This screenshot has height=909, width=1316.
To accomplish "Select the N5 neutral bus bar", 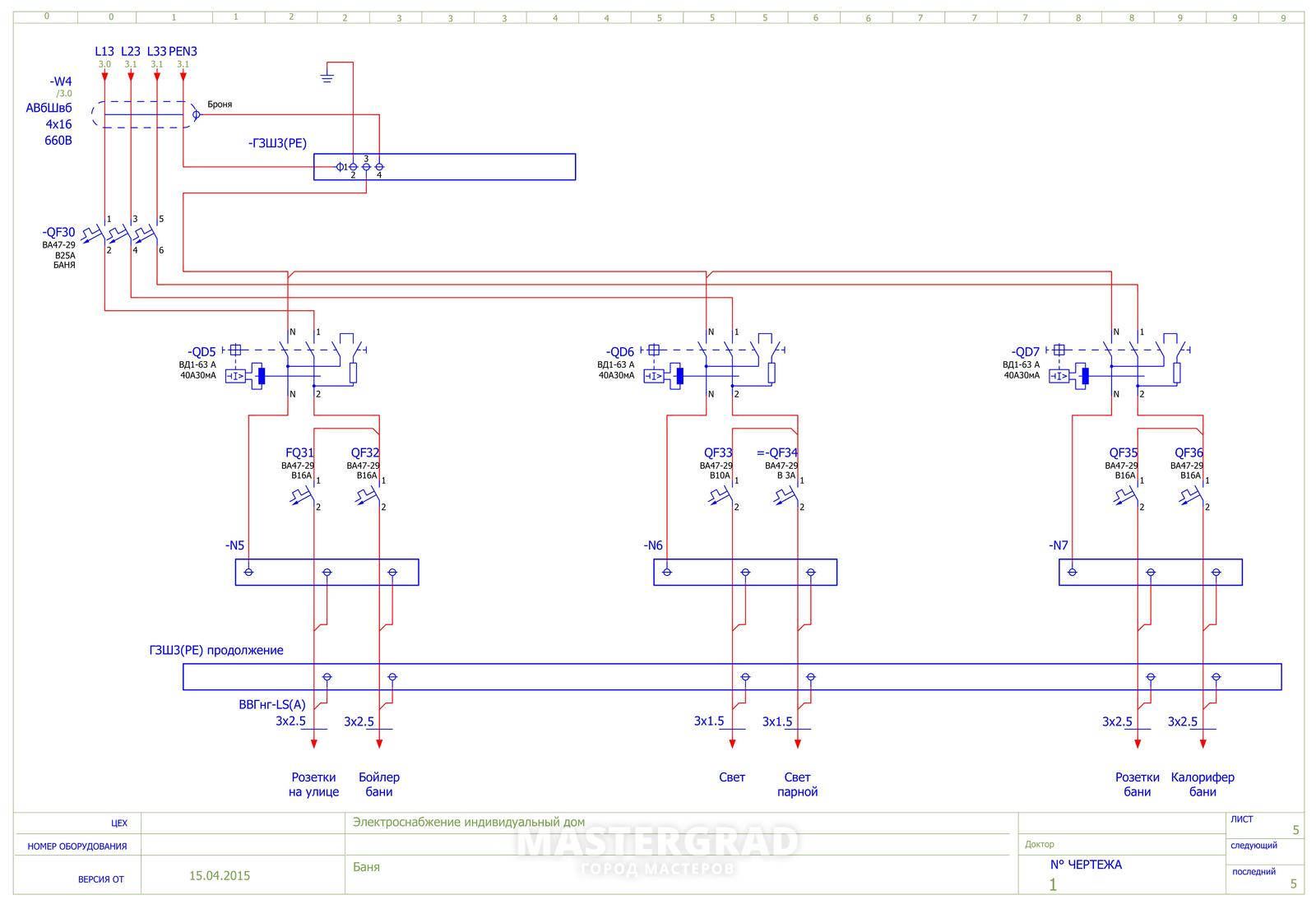I will 327,572.
